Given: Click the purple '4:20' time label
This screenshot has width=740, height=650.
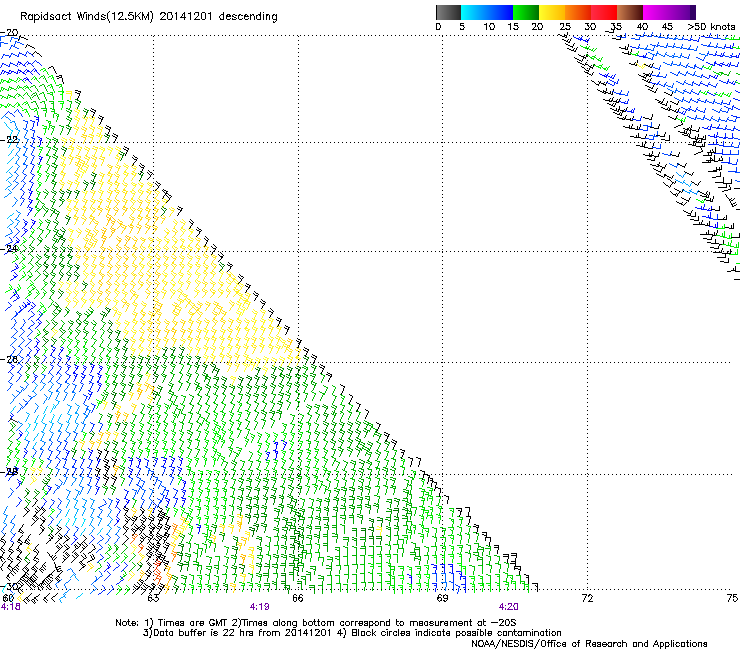Looking at the screenshot, I should click(x=508, y=607).
